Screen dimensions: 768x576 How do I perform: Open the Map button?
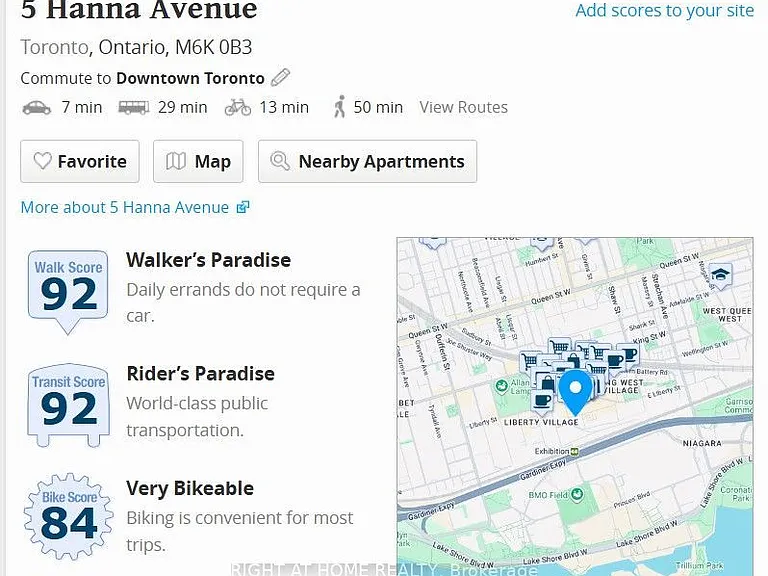[198, 161]
